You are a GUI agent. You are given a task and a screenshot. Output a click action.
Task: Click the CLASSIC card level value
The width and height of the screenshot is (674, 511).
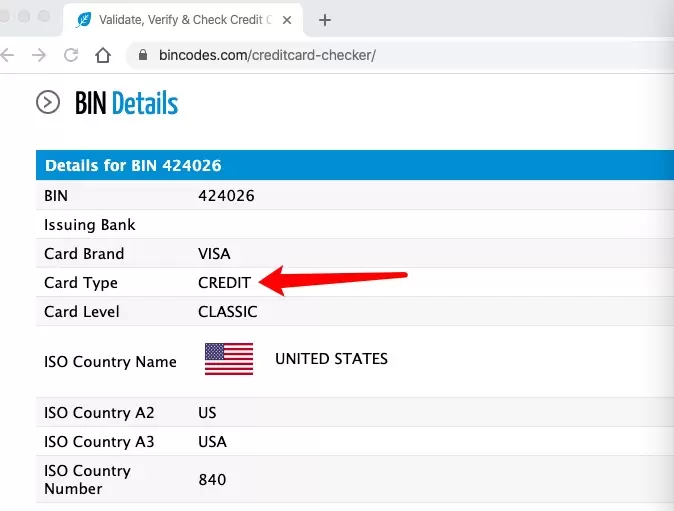(227, 312)
